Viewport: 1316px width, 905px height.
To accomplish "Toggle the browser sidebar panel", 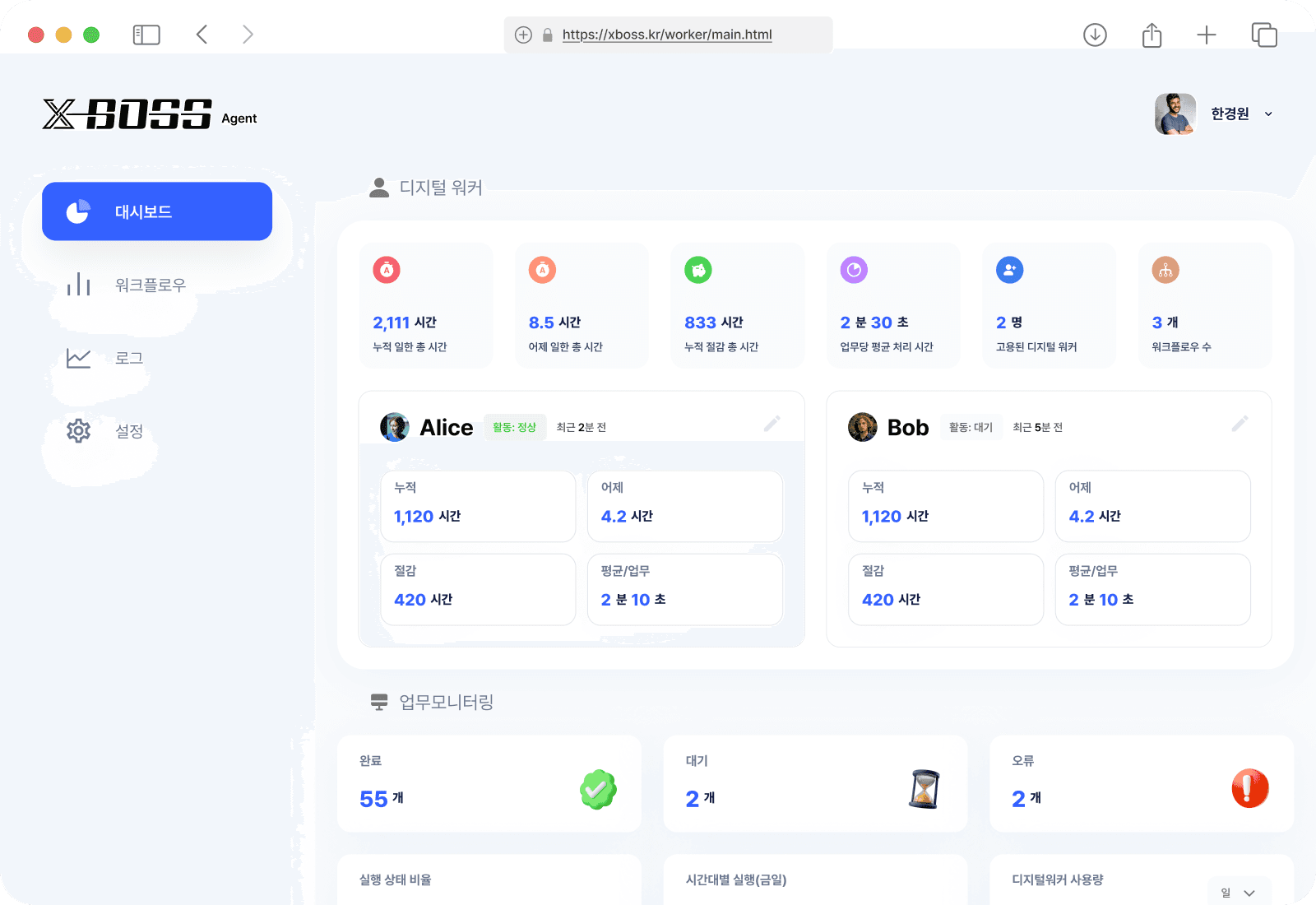I will click(x=146, y=35).
